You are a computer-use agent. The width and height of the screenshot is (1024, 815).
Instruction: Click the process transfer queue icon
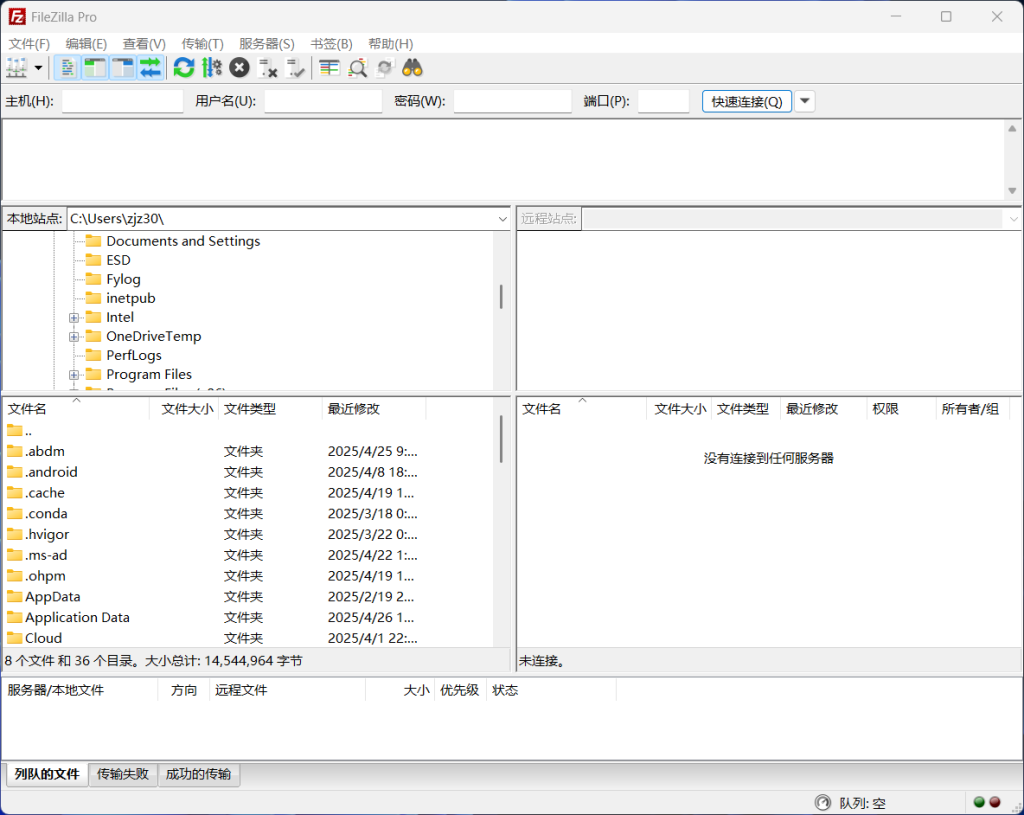[211, 68]
